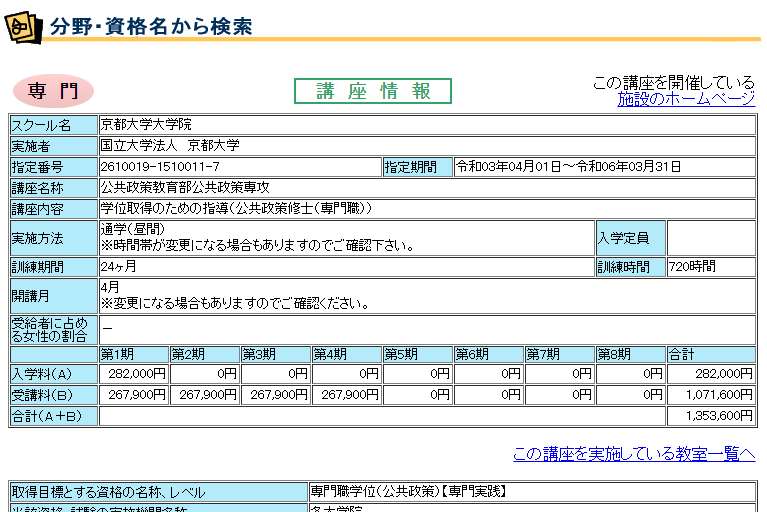Click the ※時間帯が変更になる場合 note
The width and height of the screenshot is (767, 512).
point(257,245)
